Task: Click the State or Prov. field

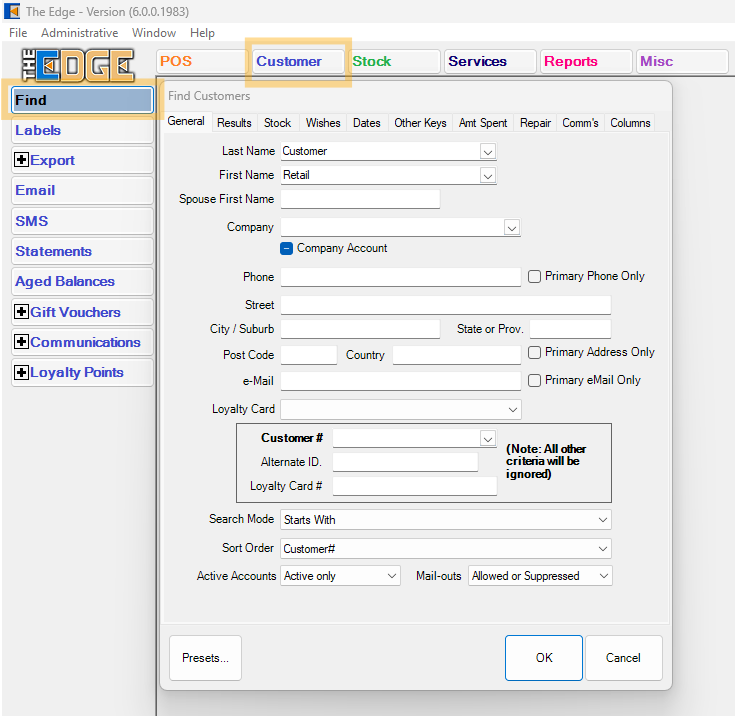Action: pos(570,329)
